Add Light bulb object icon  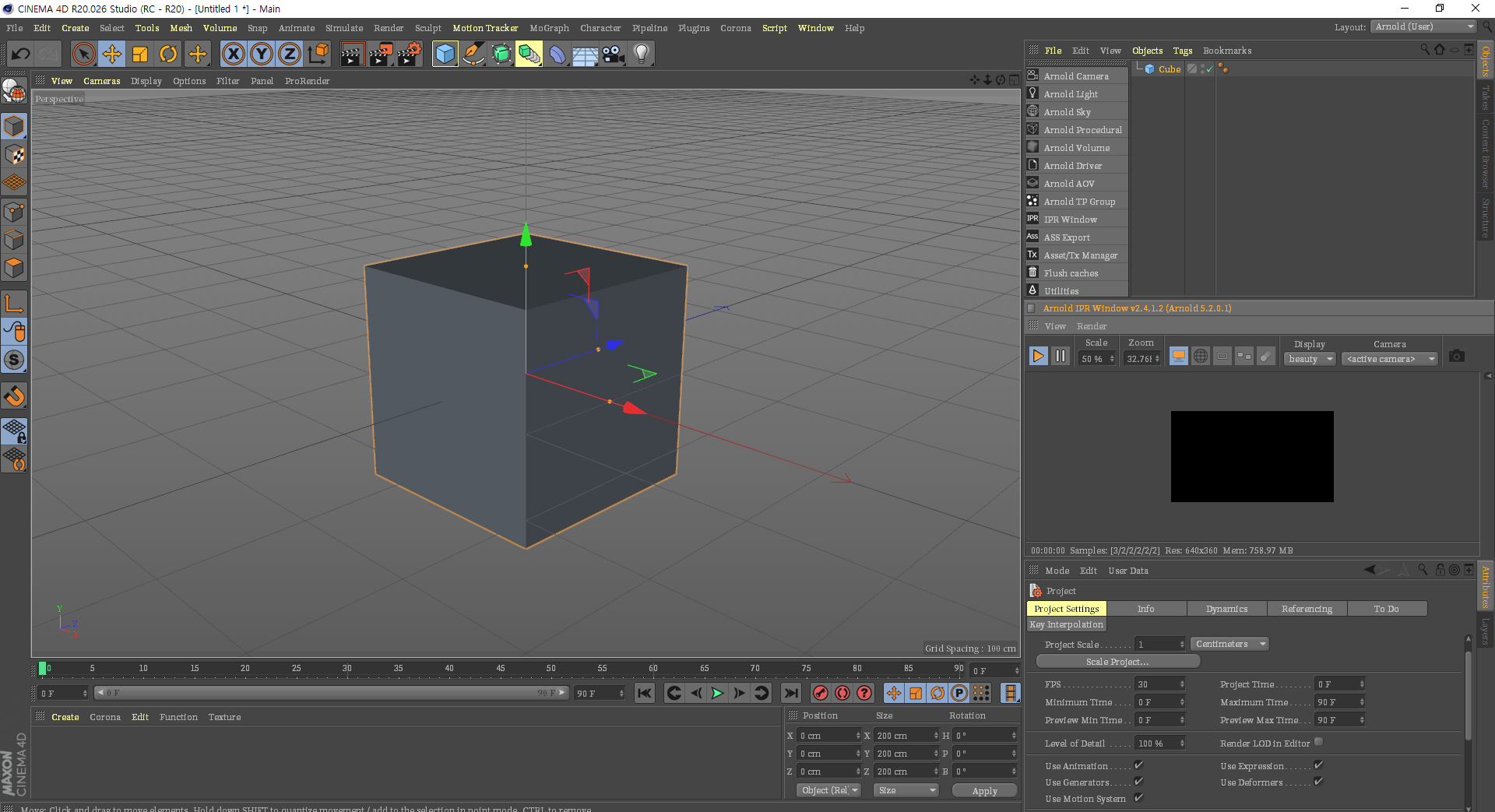point(642,54)
